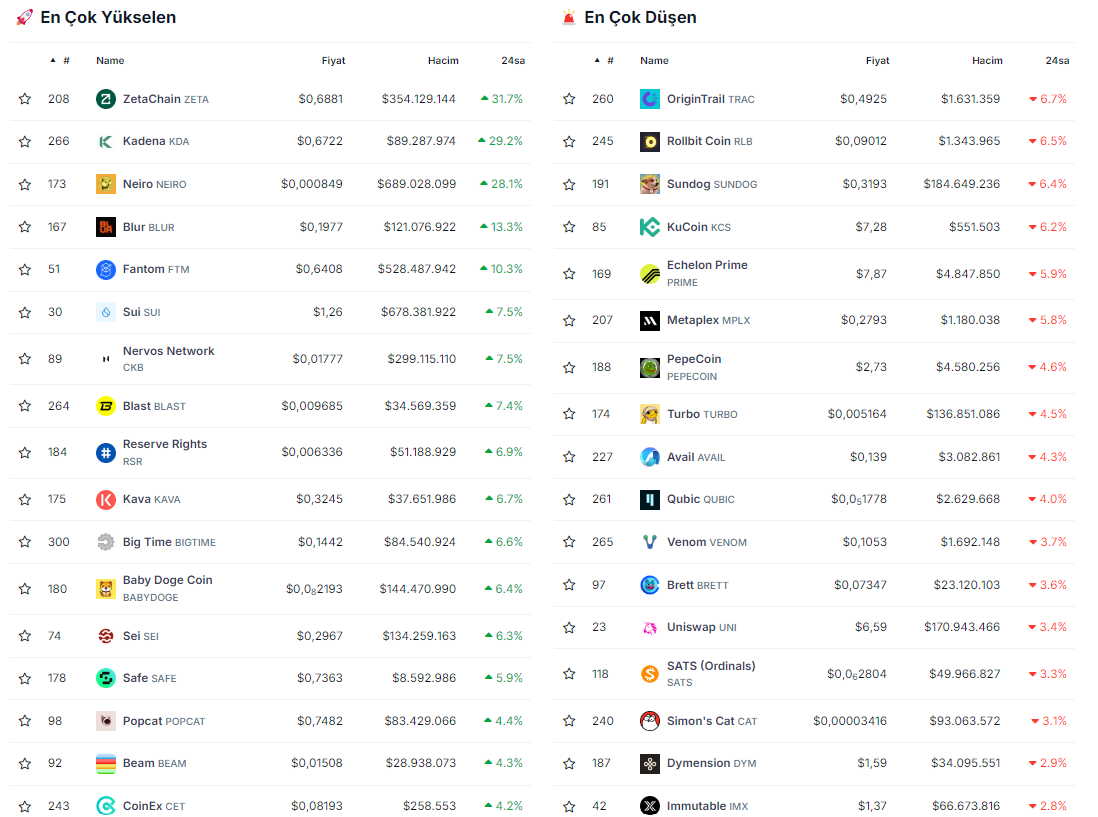Toggle favorite star for Turbo
Image resolution: width=1098 pixels, height=817 pixels.
pos(569,414)
